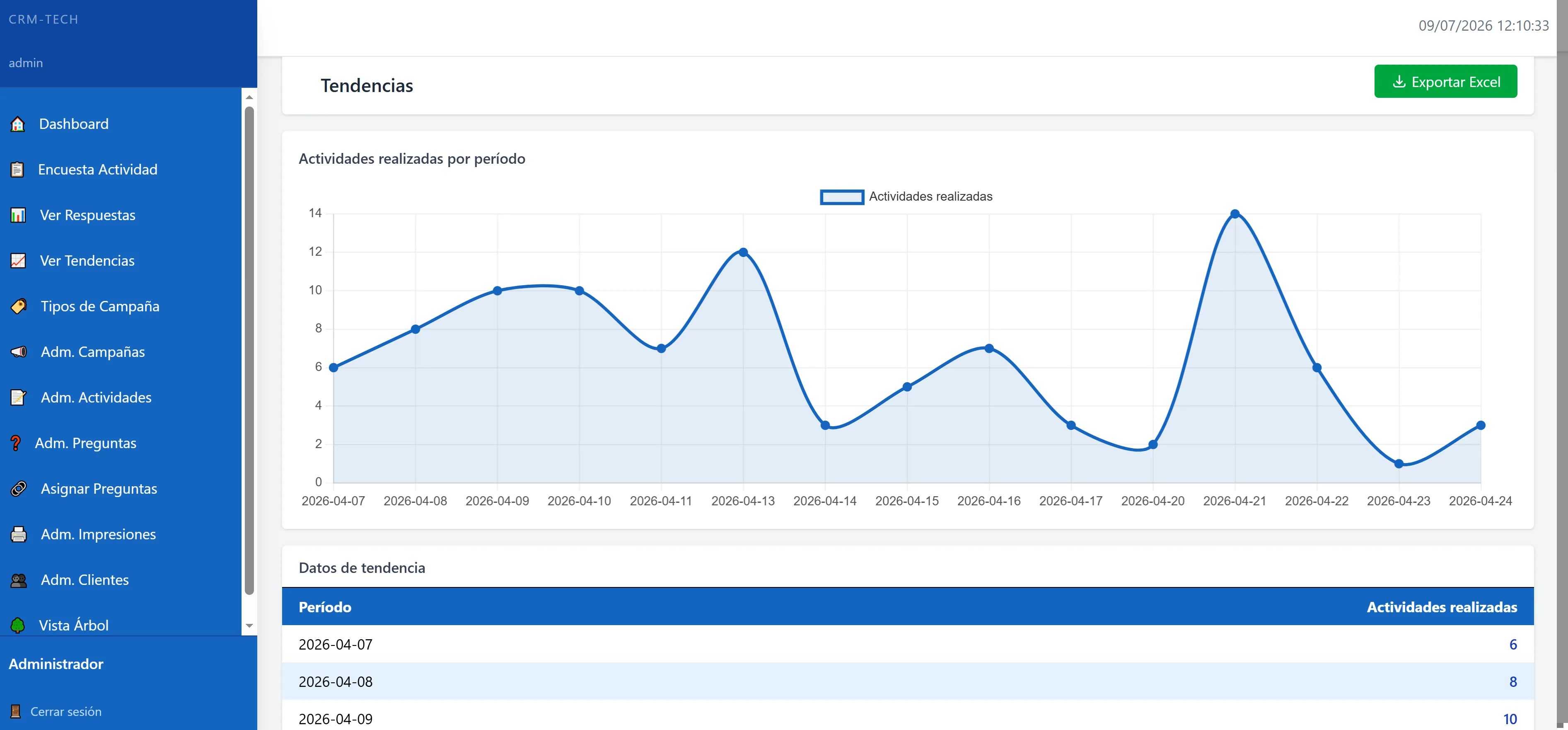Viewport: 1568px width, 730px height.
Task: Click the Adm. Campañas megaphone icon
Action: (19, 352)
